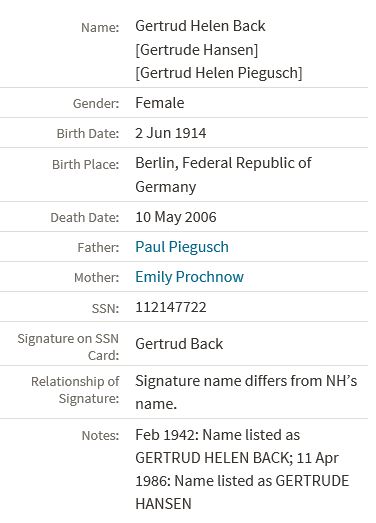Click the Signature on SSN Card label
This screenshot has height=523, width=376.
(x=68, y=347)
